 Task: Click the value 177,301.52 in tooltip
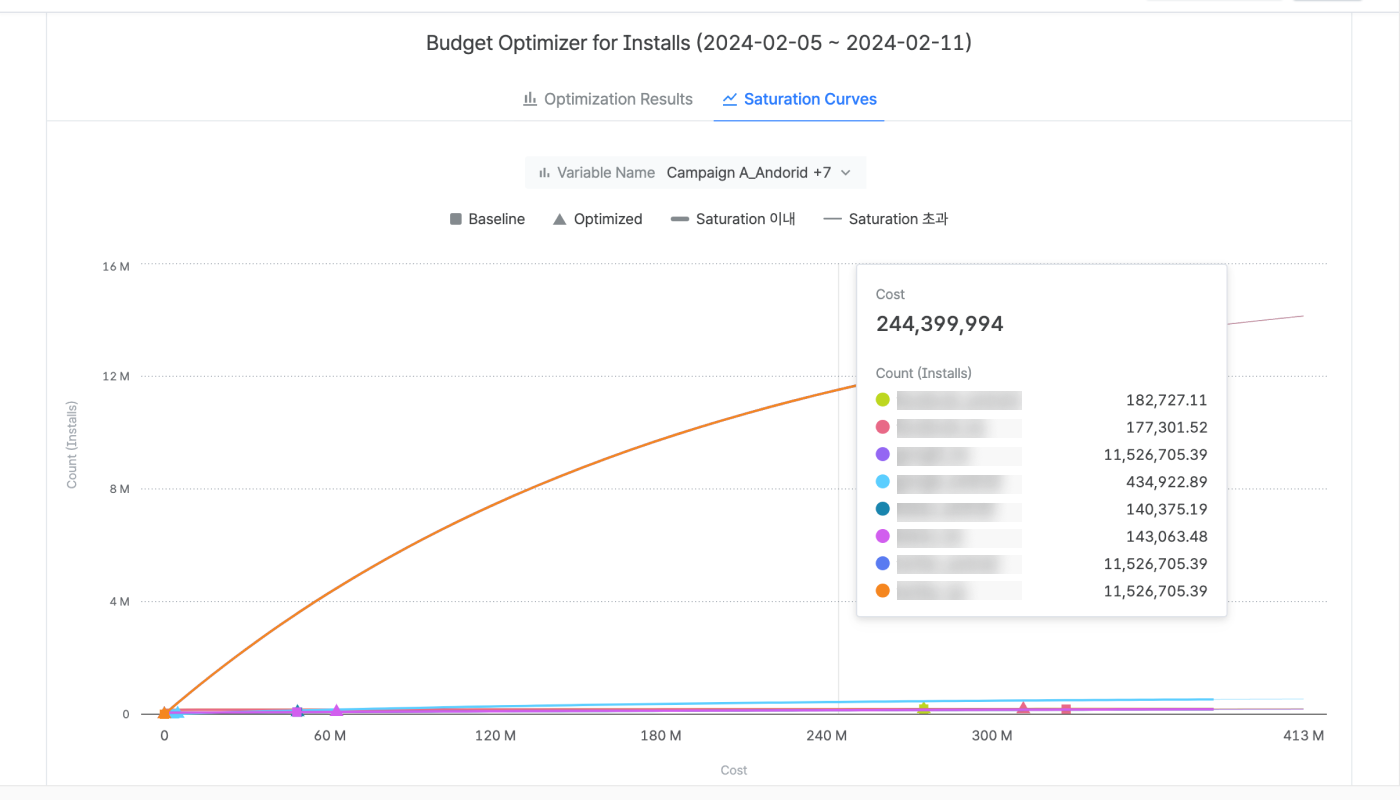click(1166, 427)
